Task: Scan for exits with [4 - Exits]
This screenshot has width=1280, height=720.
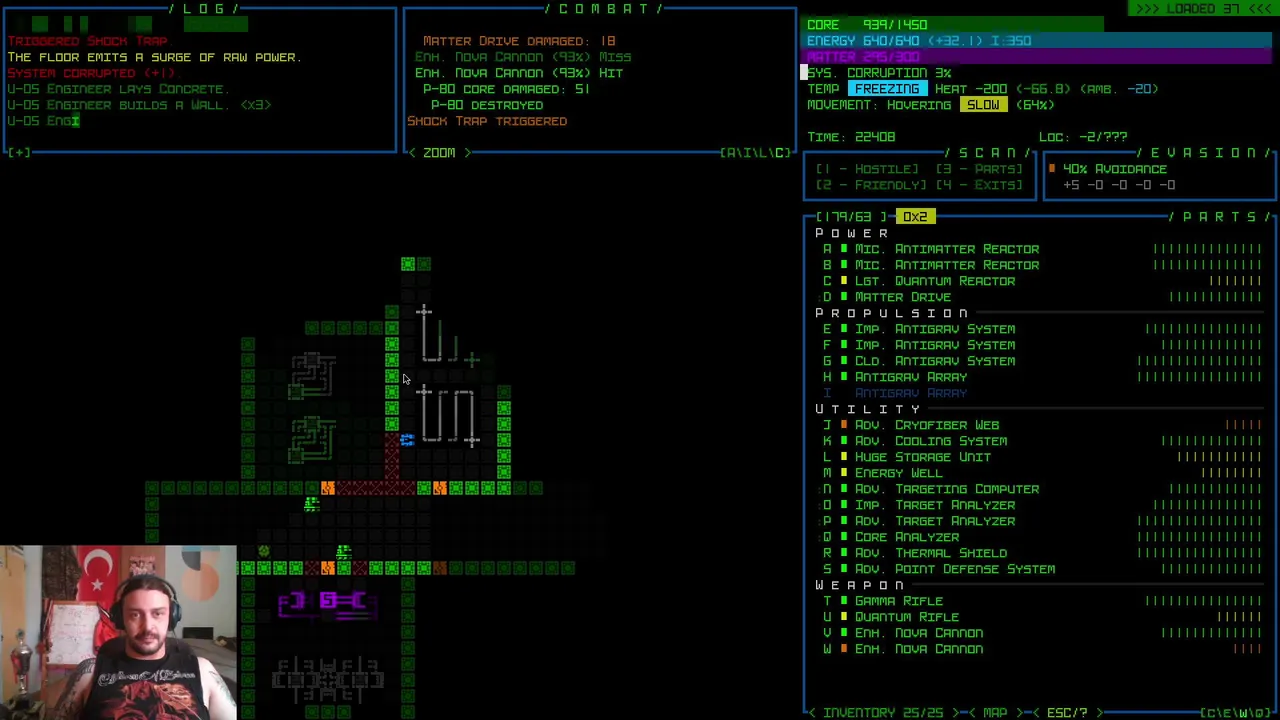Action: click(x=979, y=185)
